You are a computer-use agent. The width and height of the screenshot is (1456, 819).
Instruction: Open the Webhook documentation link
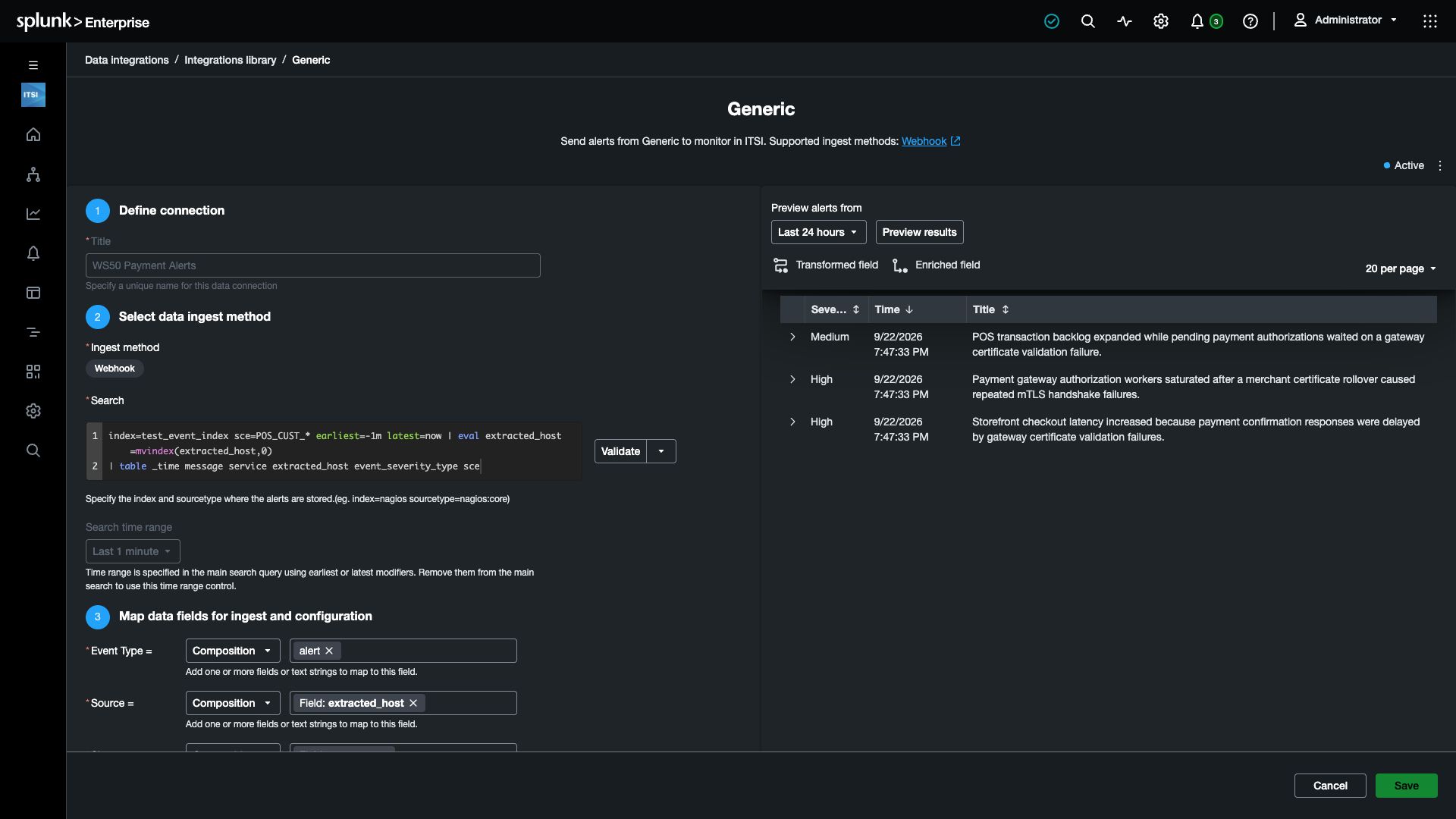pyautogui.click(x=924, y=141)
